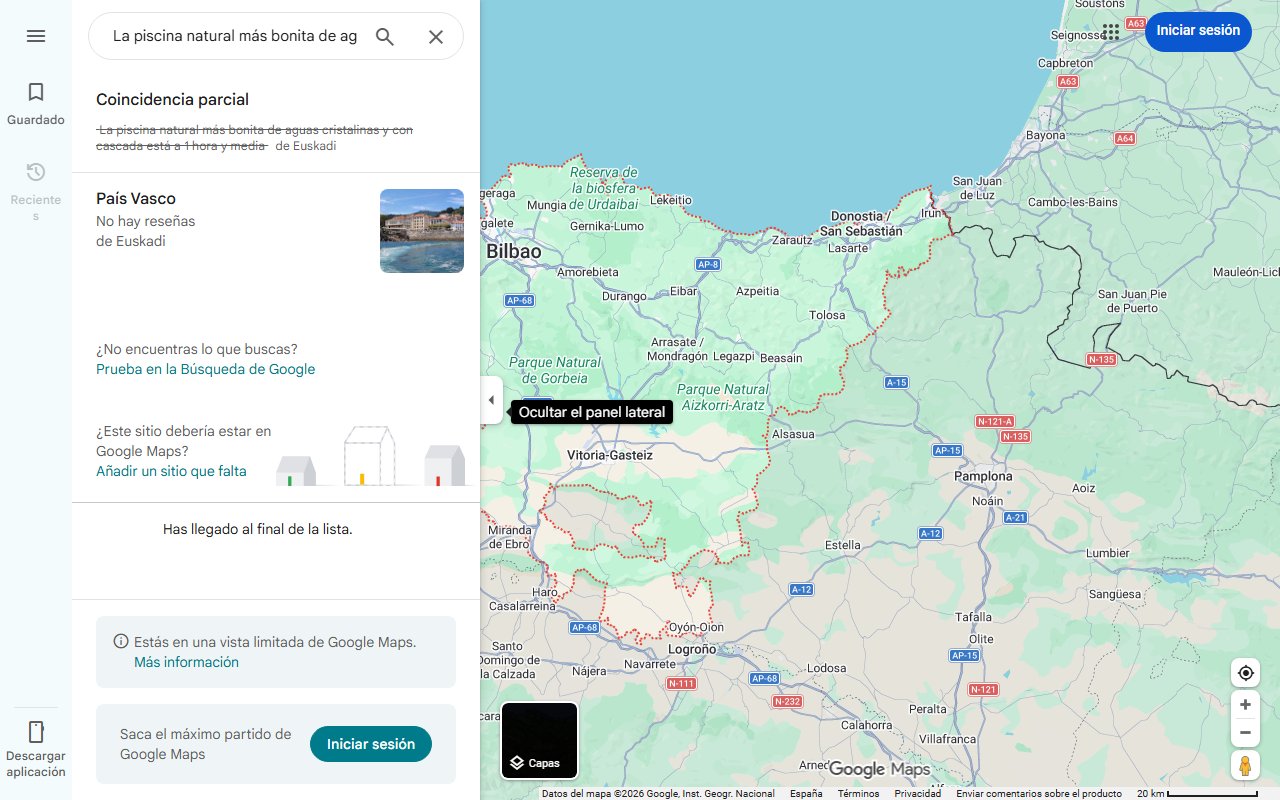The image size is (1280, 800).
Task: Open the Google apps grid
Action: click(x=1111, y=32)
